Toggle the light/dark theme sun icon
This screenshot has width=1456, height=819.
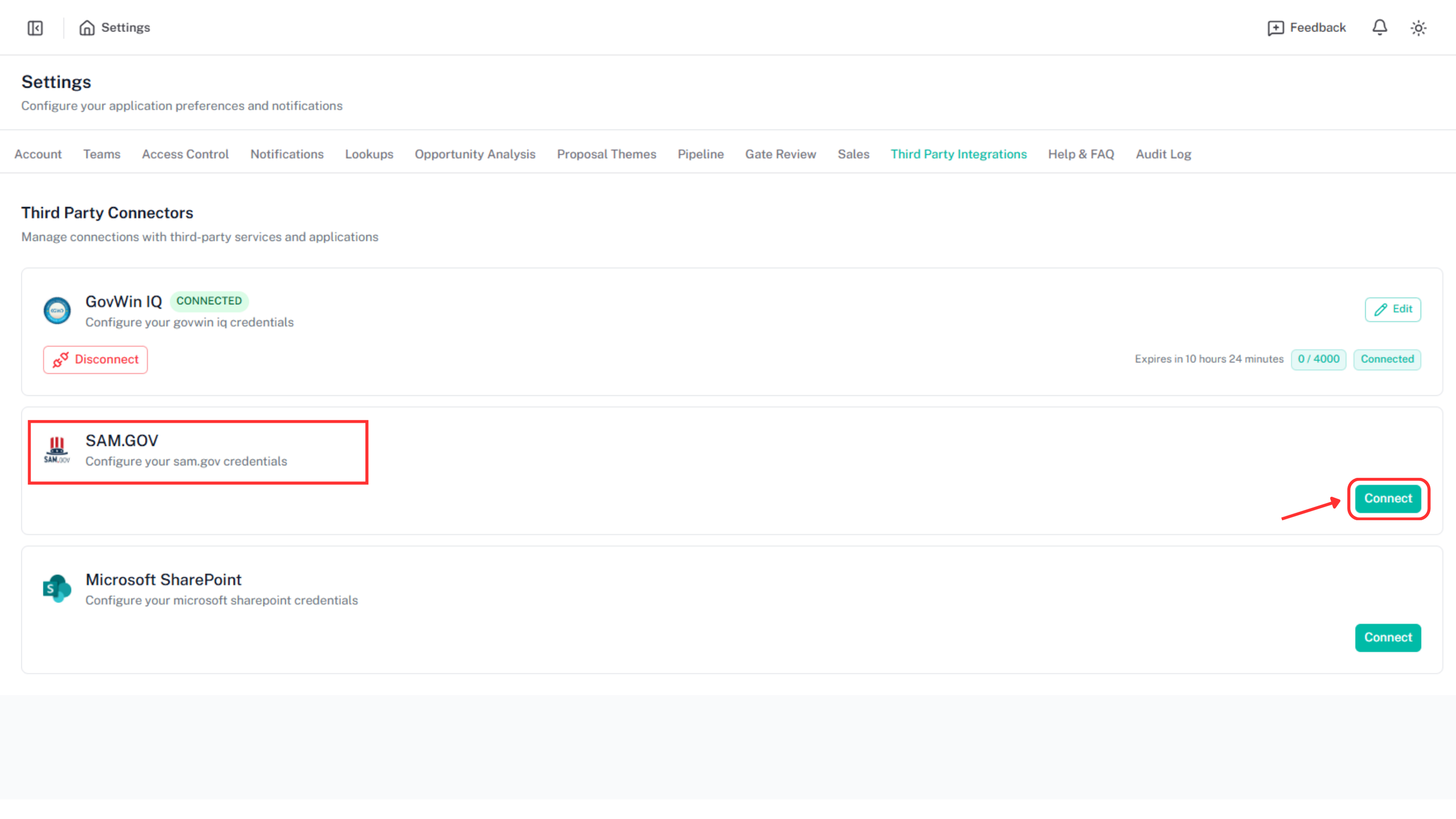click(x=1418, y=28)
